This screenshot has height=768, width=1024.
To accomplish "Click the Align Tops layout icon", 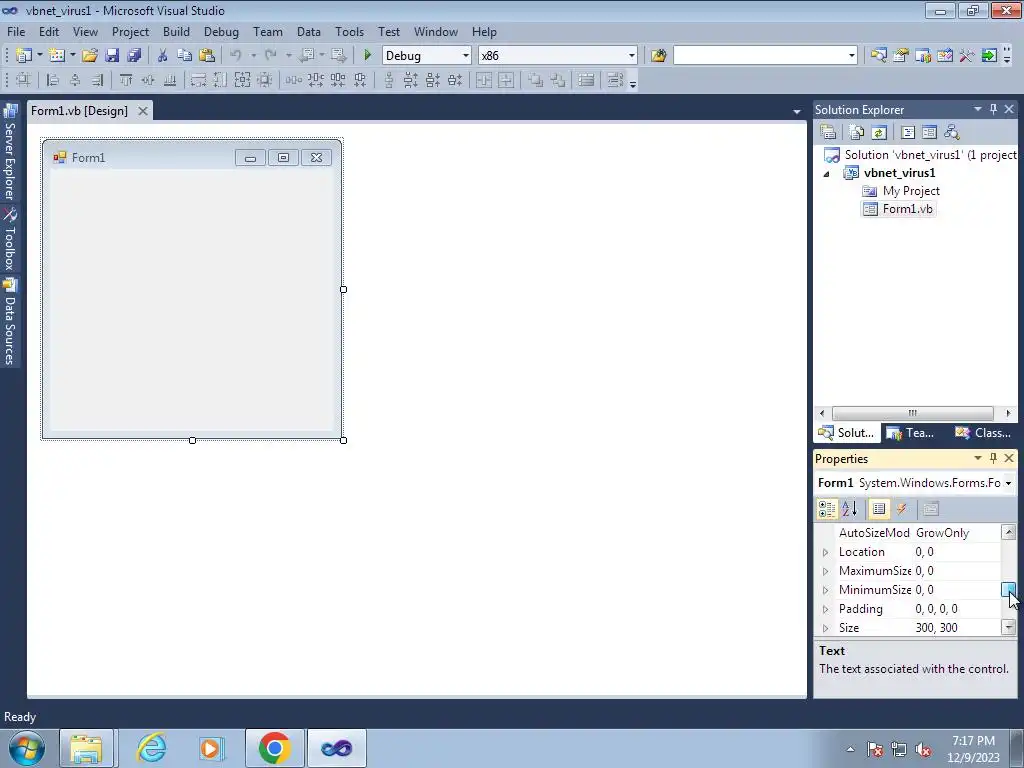I will point(125,80).
